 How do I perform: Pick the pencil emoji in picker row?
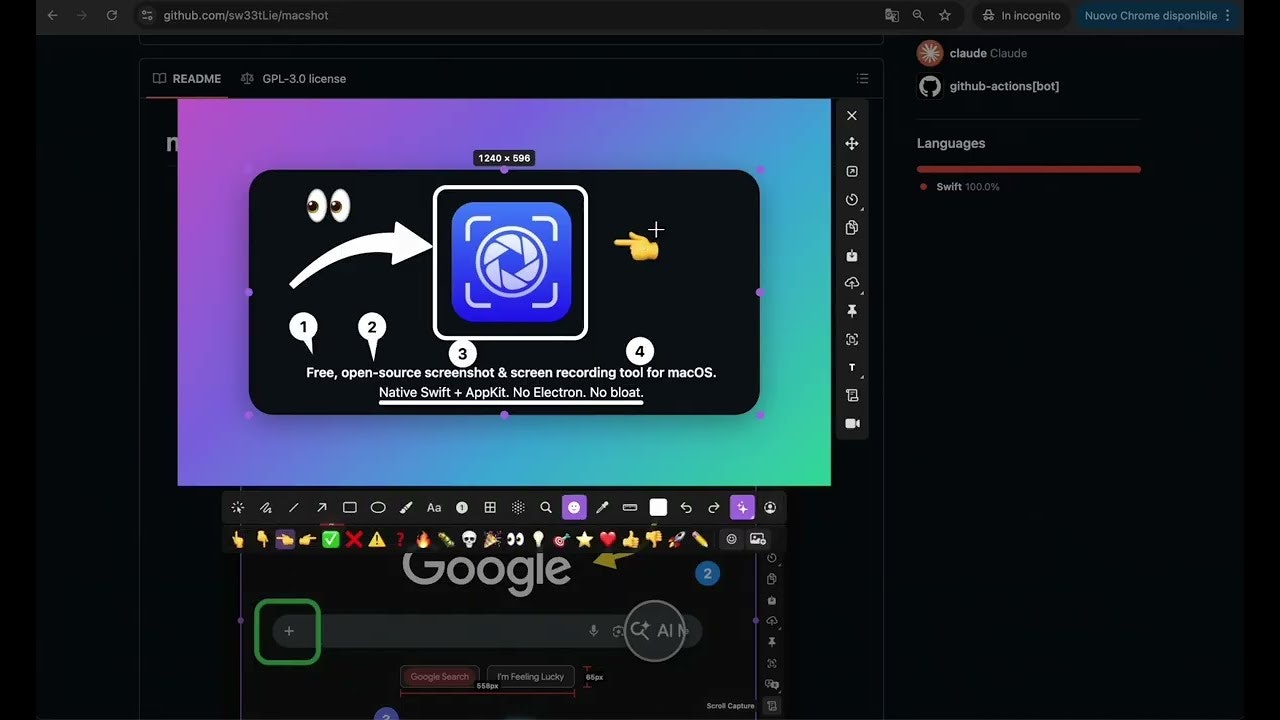[x=700, y=539]
